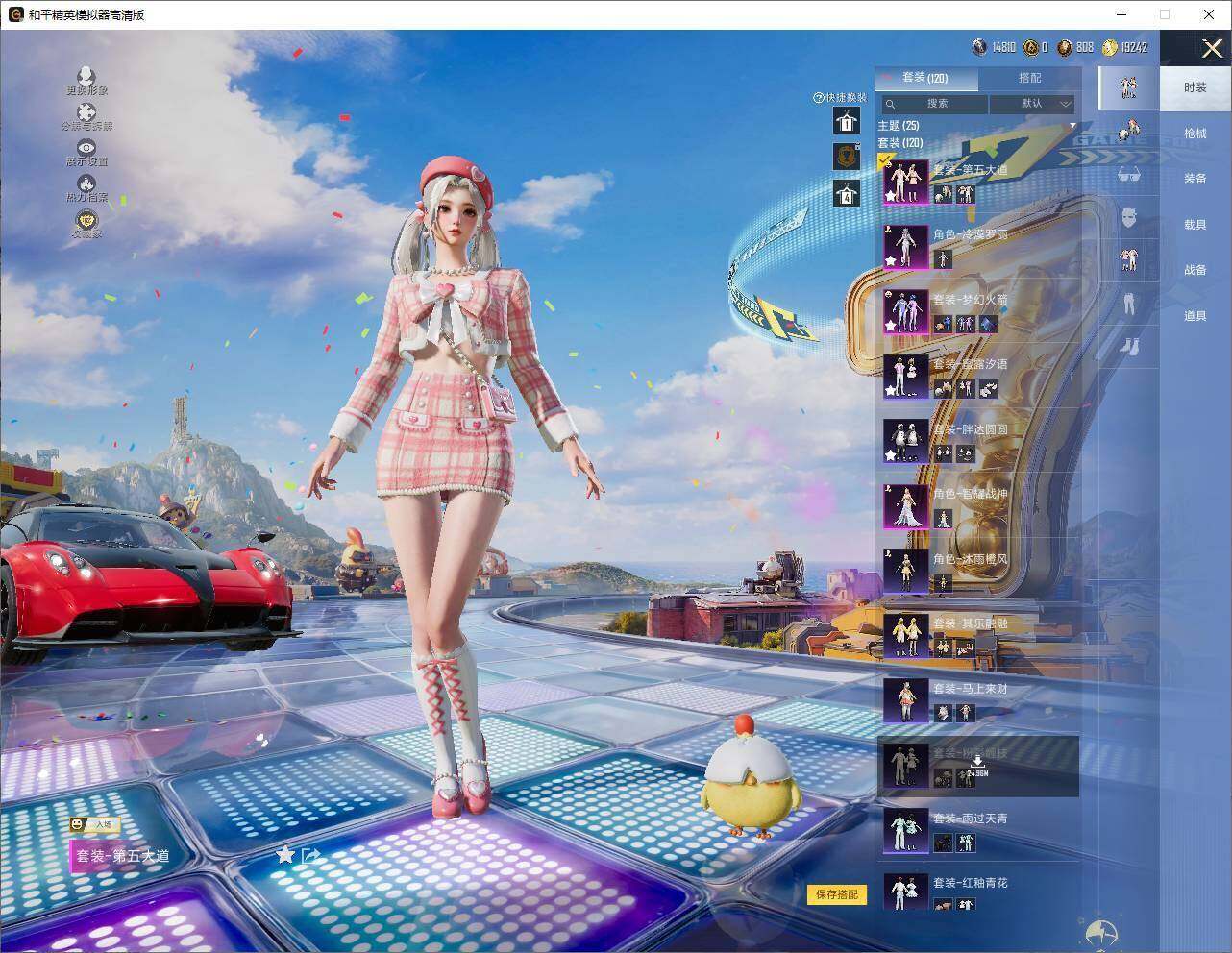Select the 套装-雨过天青 outfit thumbnail
Screen dimensions: 1232x953
(905, 830)
